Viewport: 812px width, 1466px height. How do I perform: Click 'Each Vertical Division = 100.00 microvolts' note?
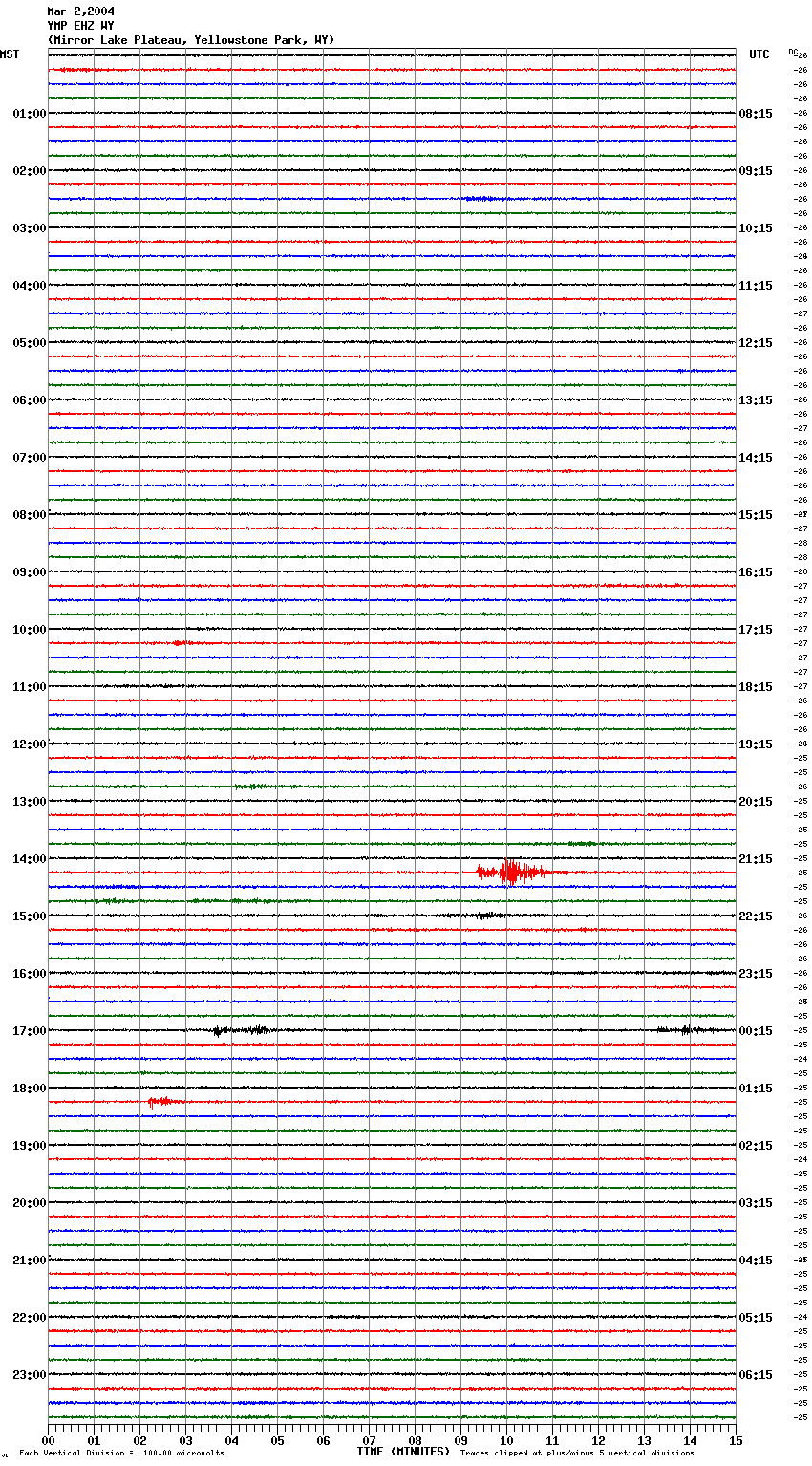pos(121,1454)
